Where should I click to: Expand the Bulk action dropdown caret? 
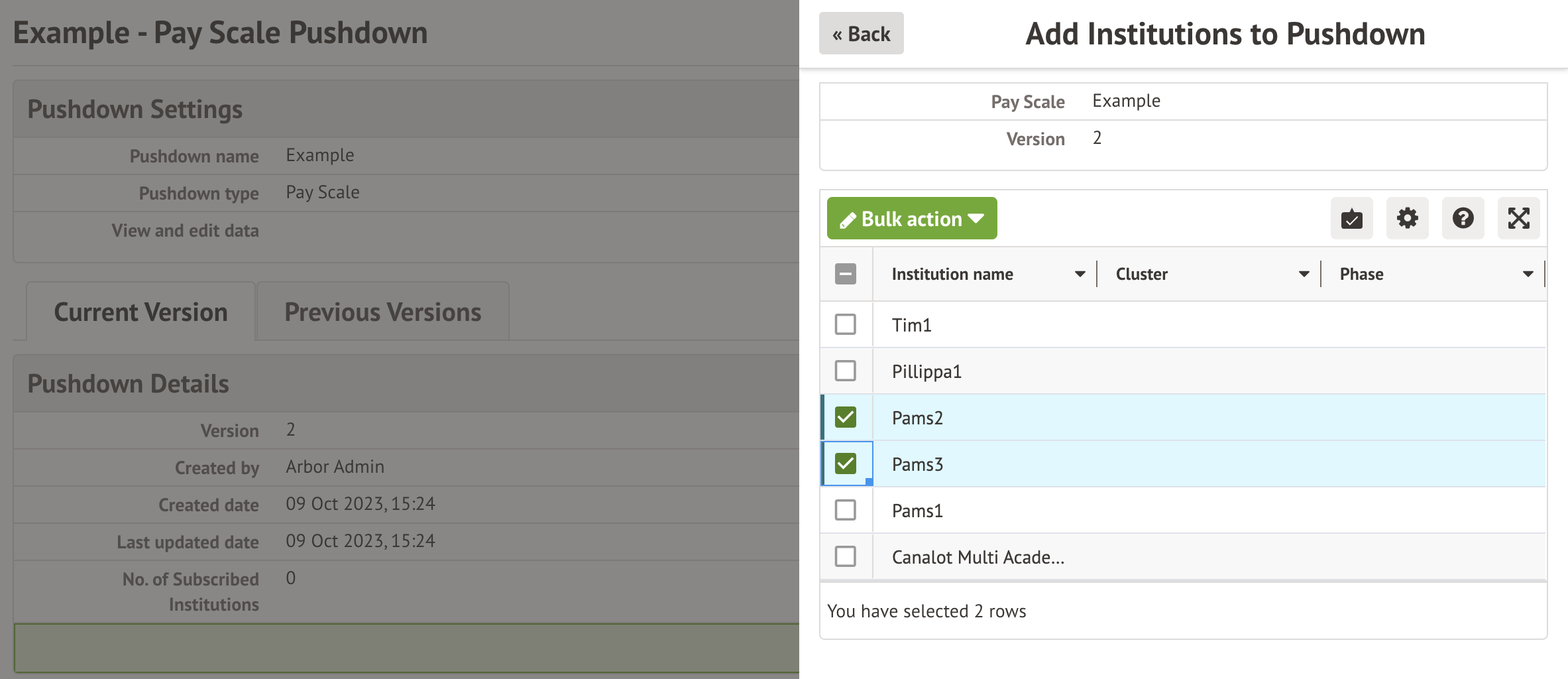point(976,218)
